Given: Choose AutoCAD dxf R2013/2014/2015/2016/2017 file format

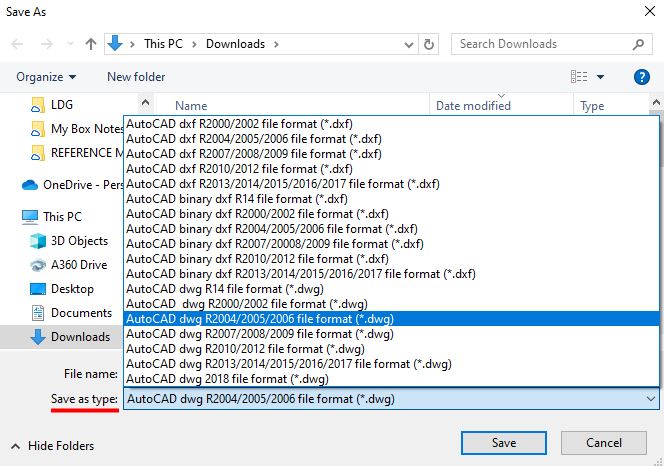Looking at the screenshot, I should (x=391, y=184).
